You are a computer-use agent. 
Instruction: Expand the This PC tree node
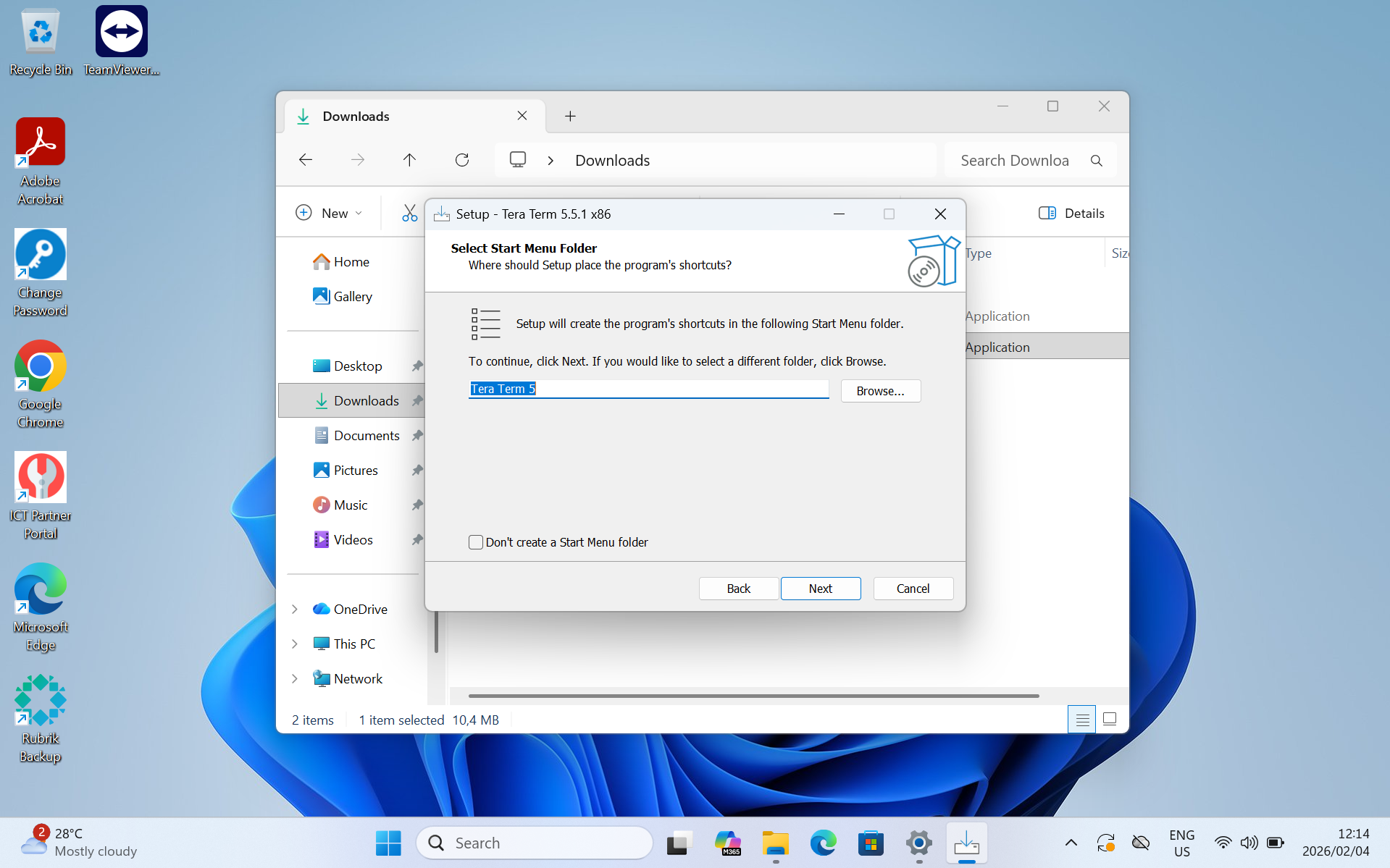pyautogui.click(x=295, y=644)
